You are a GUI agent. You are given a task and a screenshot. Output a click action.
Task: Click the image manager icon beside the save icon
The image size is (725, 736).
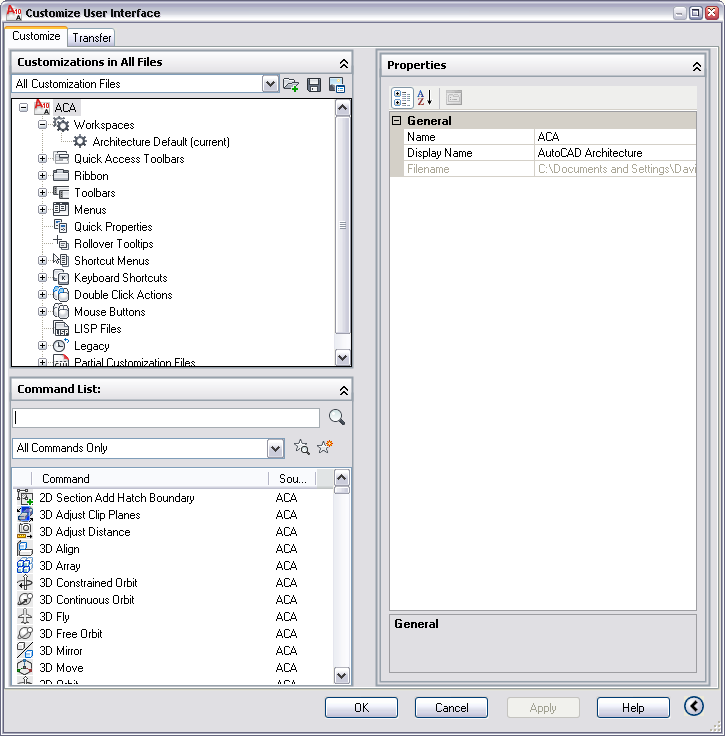(337, 85)
